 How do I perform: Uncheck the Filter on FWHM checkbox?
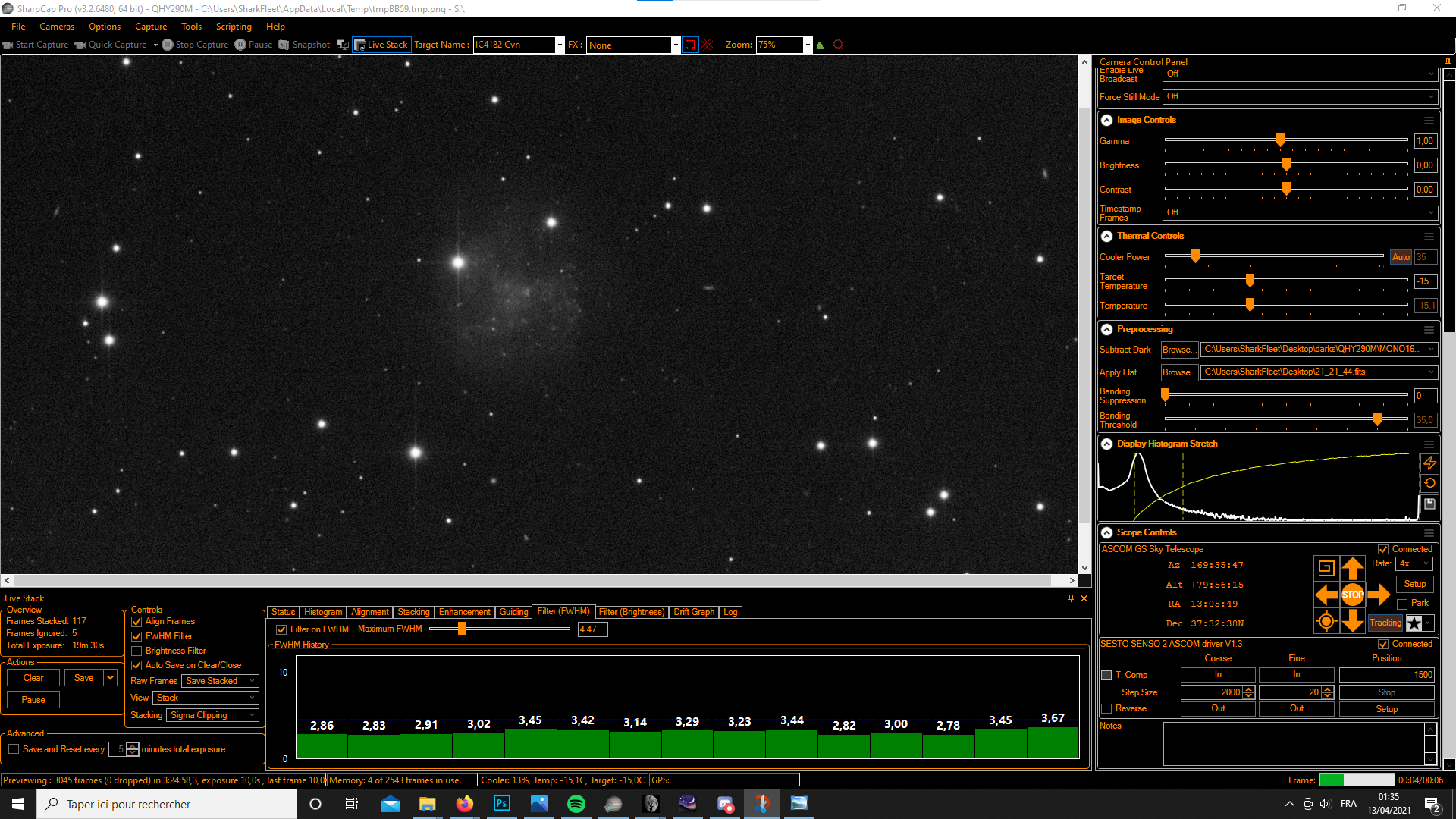281,629
